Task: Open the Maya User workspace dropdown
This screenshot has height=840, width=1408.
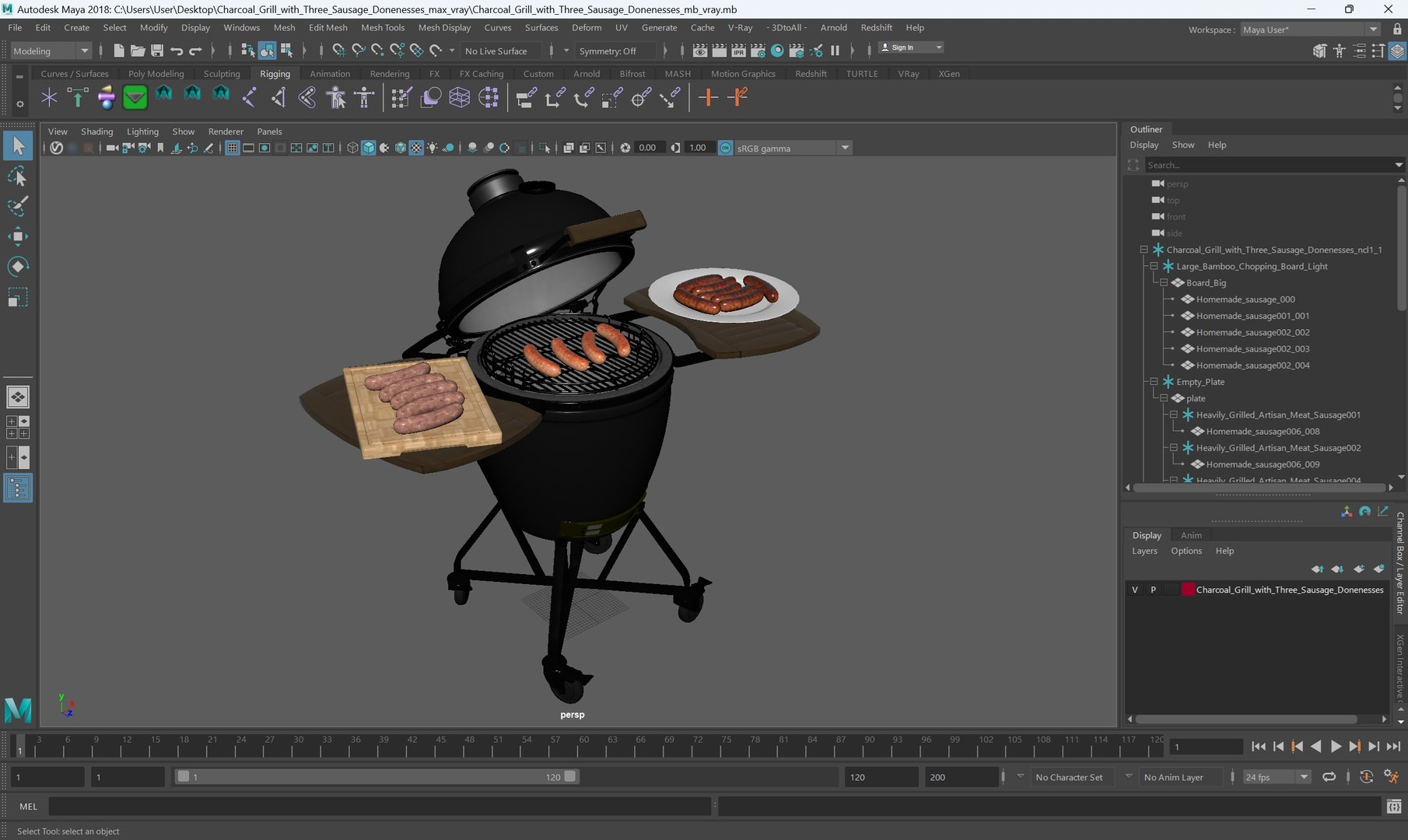Action: coord(1310,30)
